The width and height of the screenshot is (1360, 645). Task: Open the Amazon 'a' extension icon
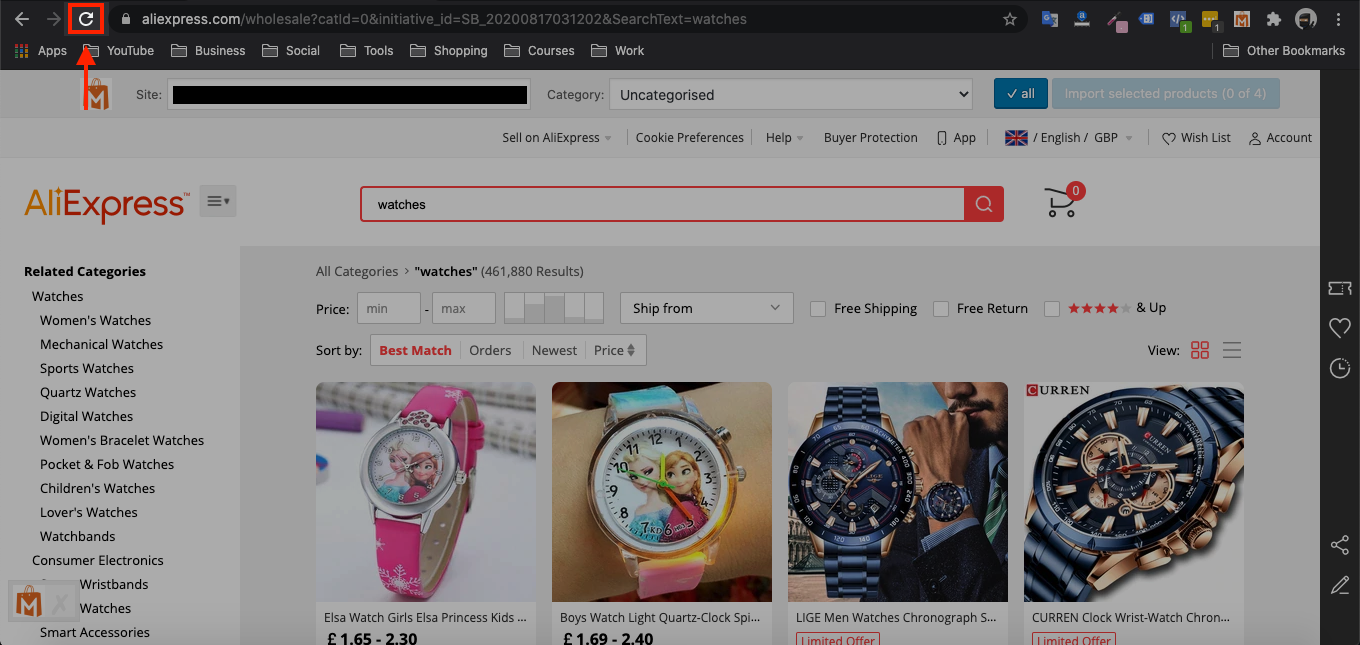(x=1082, y=19)
